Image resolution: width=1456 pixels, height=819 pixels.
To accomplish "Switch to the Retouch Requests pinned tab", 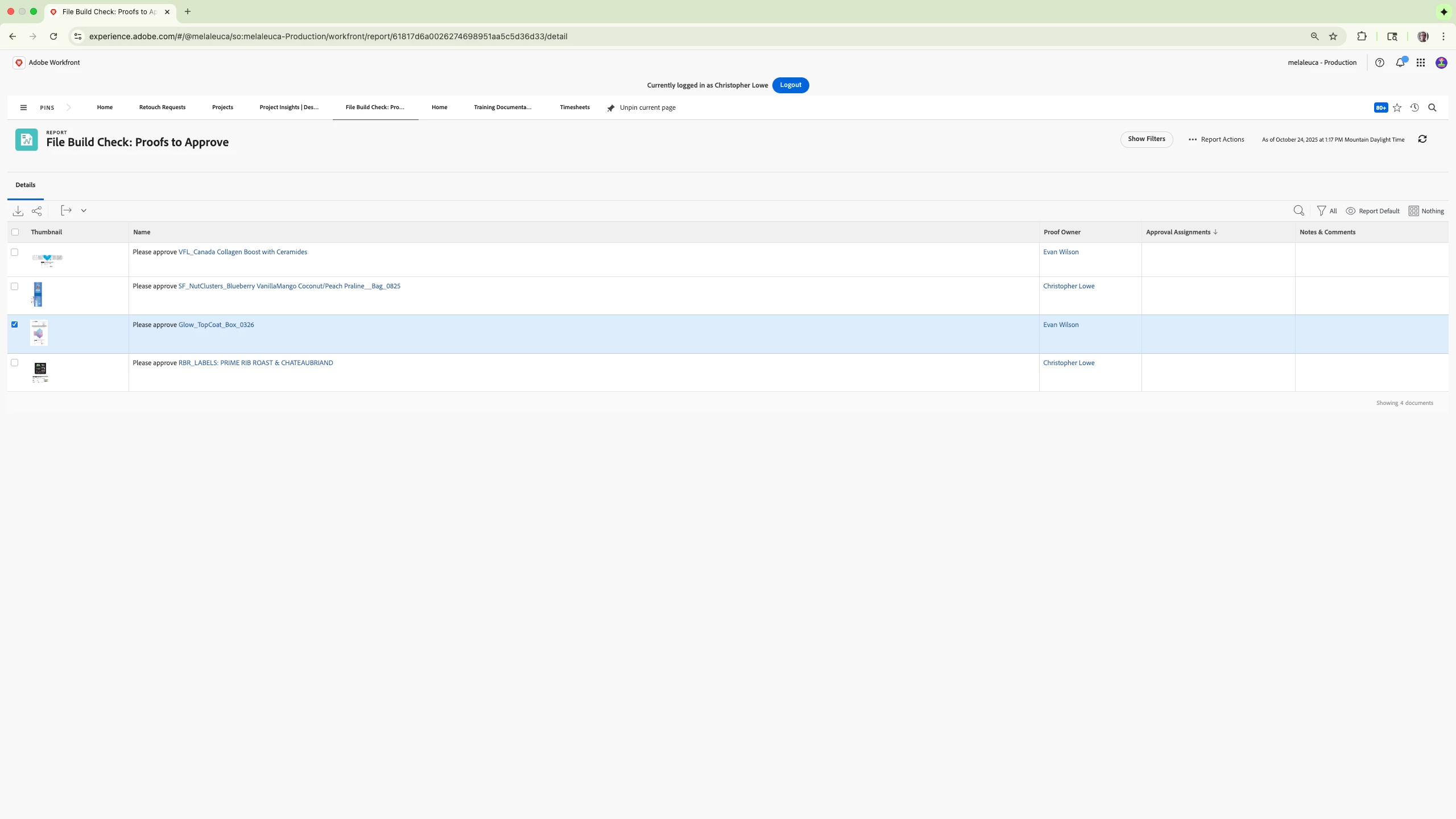I will pyautogui.click(x=162, y=107).
